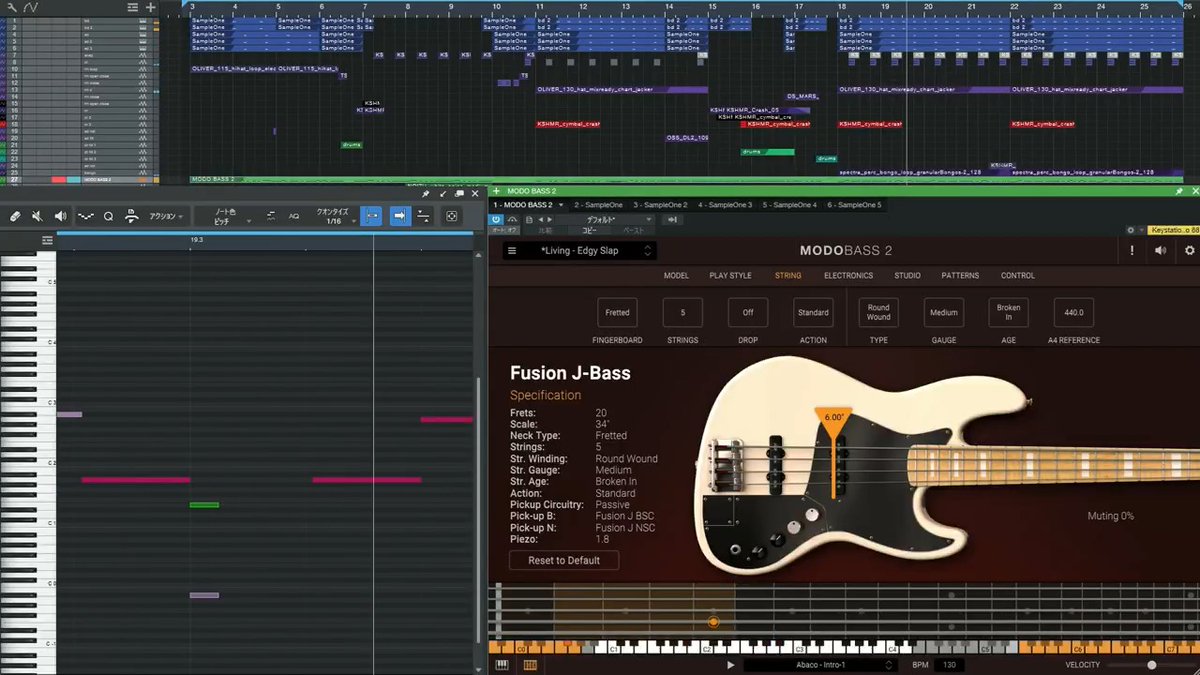Switch to the 3 - SampleOne 2 tab
Image resolution: width=1200 pixels, height=675 pixels.
[x=660, y=205]
